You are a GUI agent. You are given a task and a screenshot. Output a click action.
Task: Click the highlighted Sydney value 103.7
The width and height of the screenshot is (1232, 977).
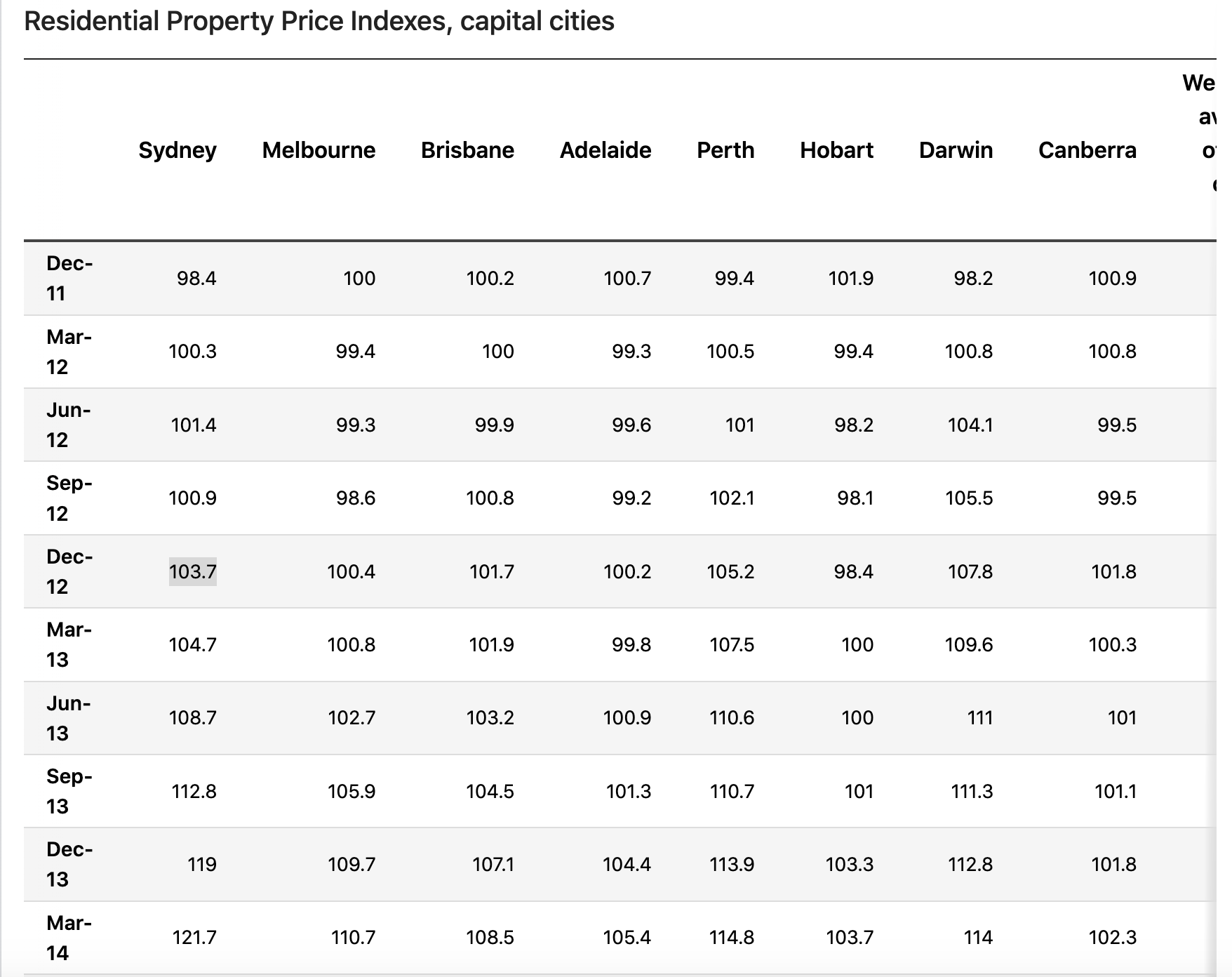(x=193, y=571)
